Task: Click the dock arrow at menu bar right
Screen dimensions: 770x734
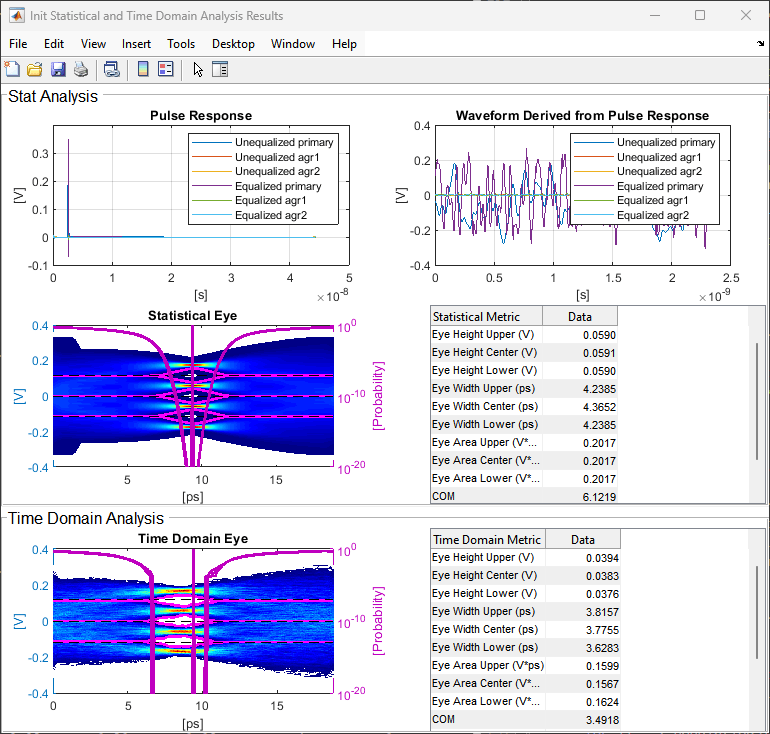Action: (x=760, y=44)
